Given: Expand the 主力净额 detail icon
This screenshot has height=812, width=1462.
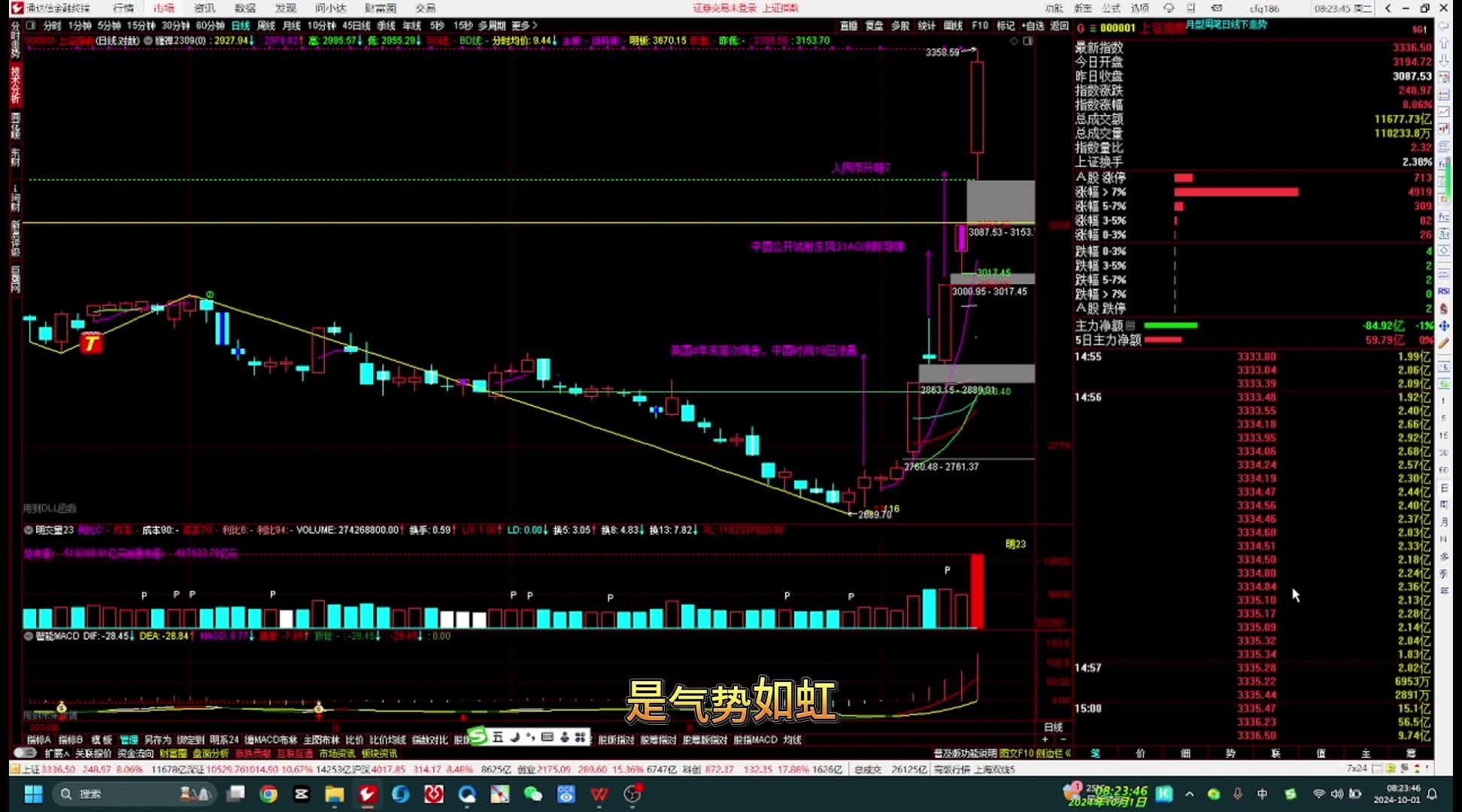Looking at the screenshot, I should click(x=1130, y=326).
